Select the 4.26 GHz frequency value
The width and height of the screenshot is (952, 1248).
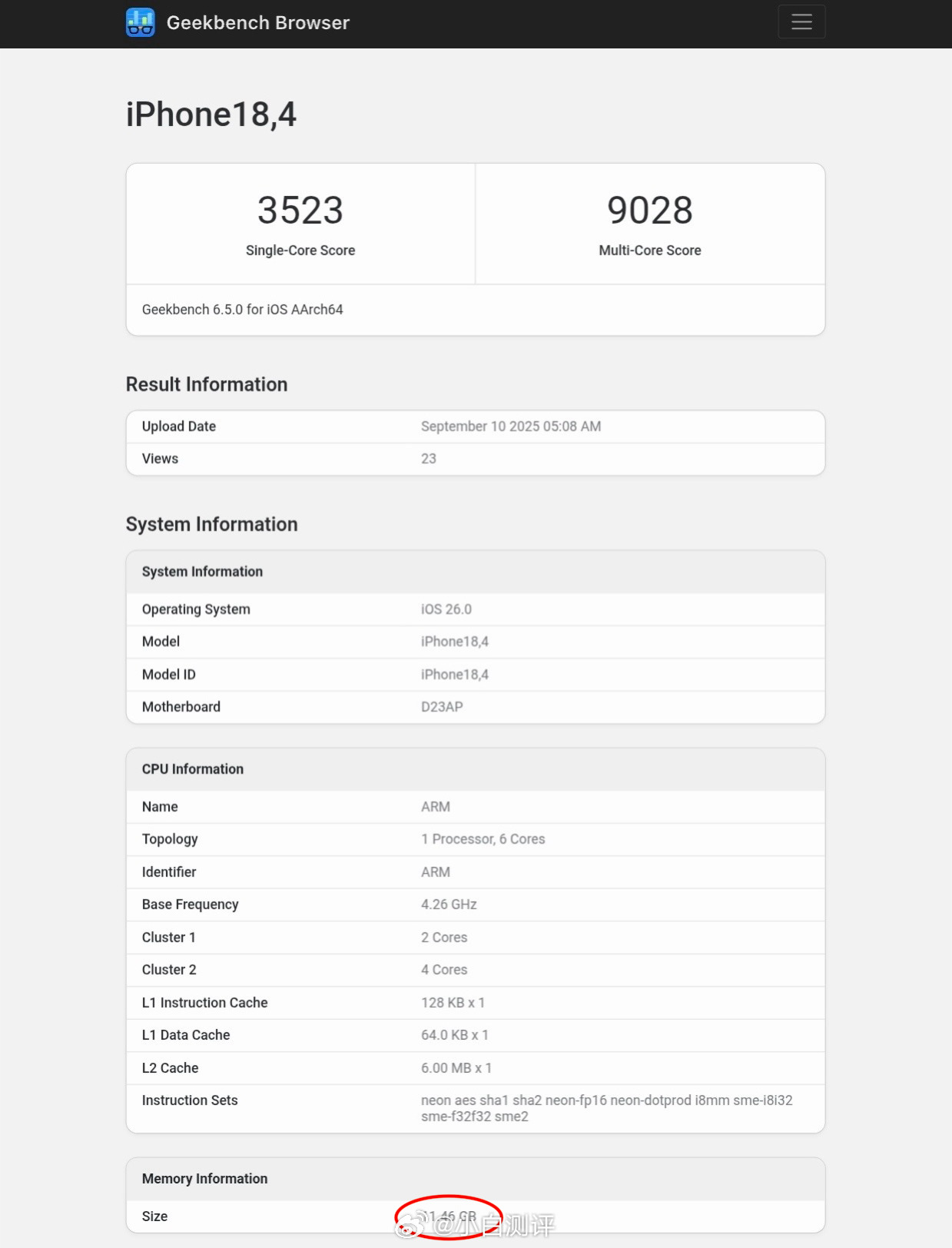(x=449, y=904)
